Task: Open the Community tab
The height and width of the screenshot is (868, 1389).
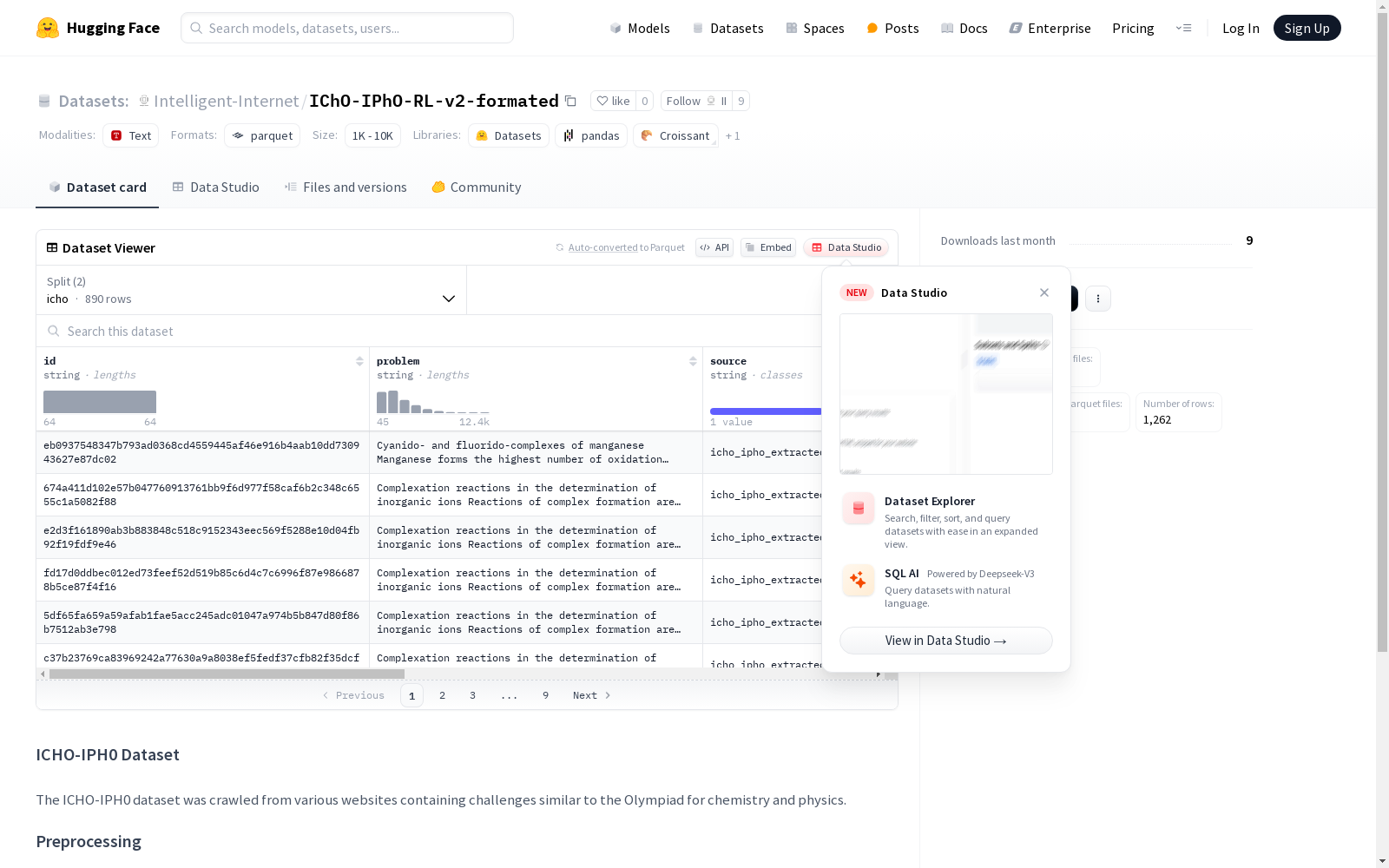Action: (477, 187)
